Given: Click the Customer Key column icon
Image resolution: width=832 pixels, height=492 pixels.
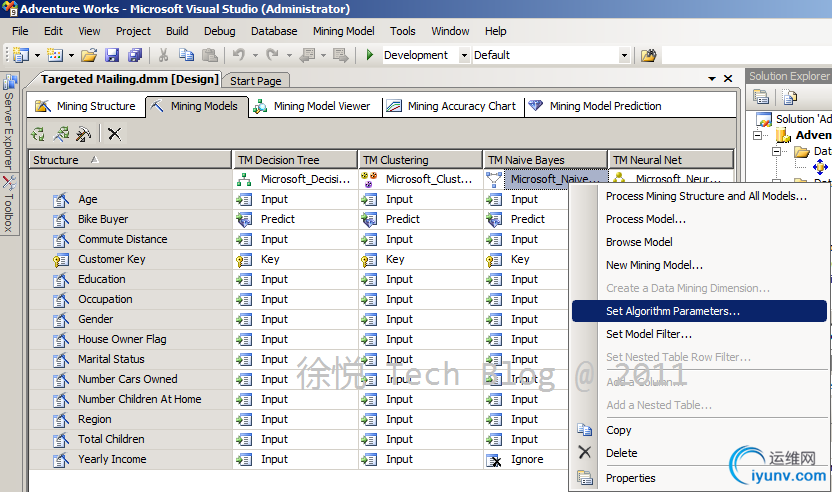Looking at the screenshot, I should (x=61, y=260).
